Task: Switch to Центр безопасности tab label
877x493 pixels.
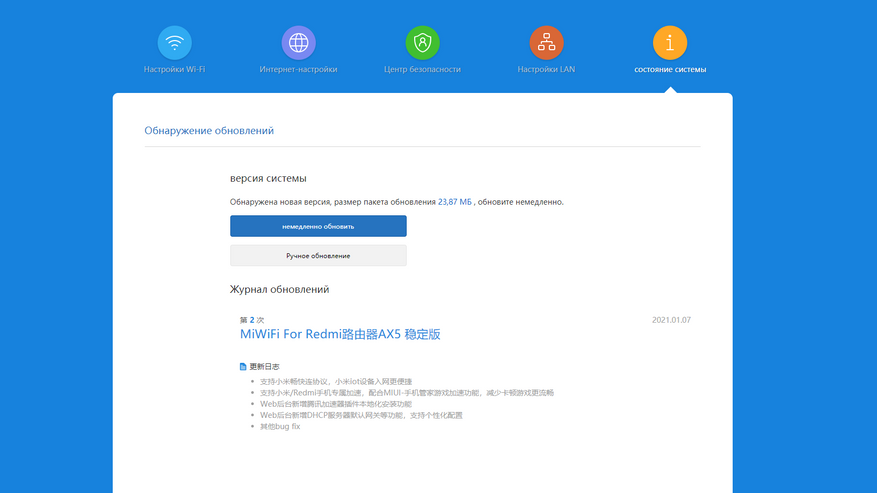Action: (422, 69)
